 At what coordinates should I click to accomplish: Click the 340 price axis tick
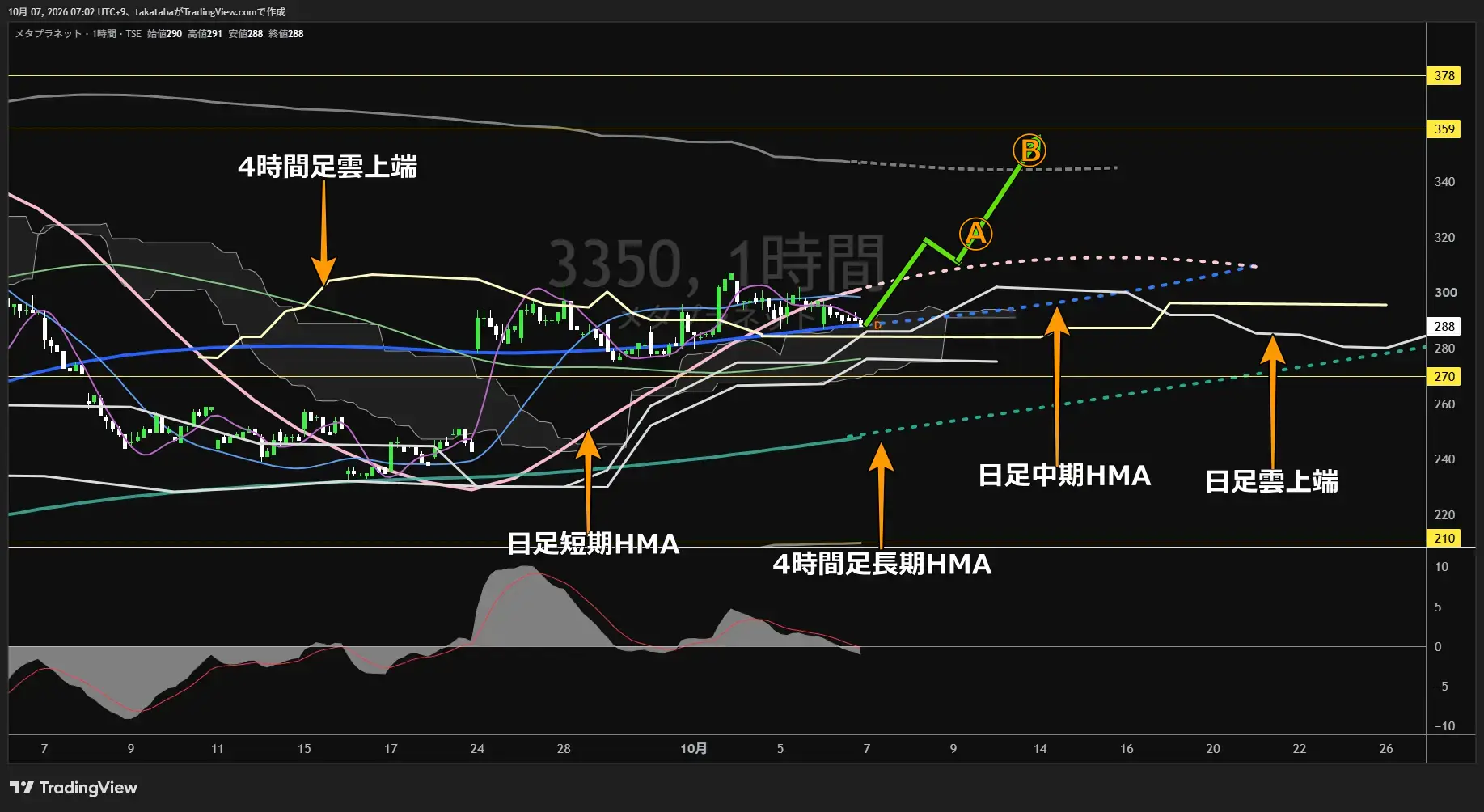1444,182
